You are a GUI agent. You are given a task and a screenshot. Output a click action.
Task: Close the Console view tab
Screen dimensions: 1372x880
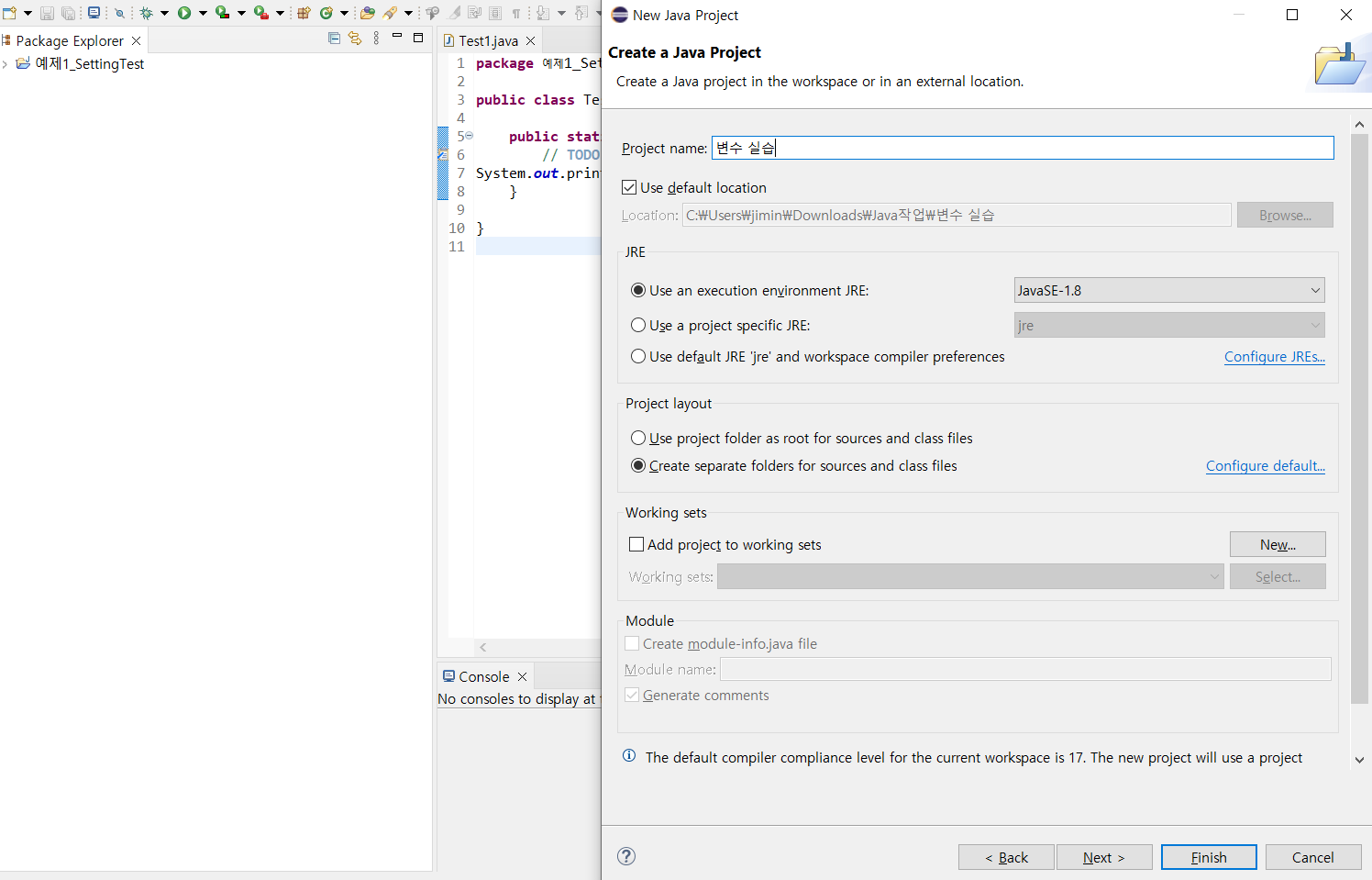click(522, 676)
